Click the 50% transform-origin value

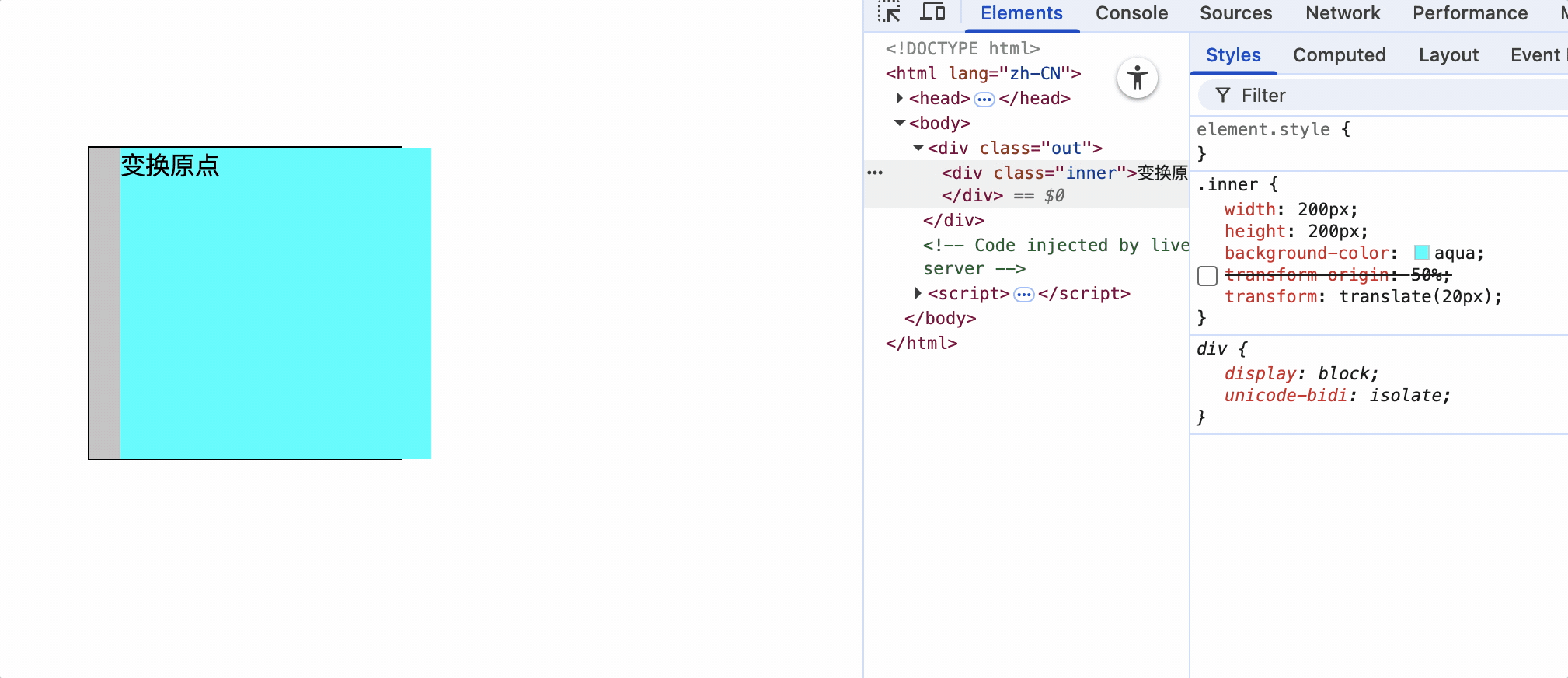click(x=1426, y=274)
